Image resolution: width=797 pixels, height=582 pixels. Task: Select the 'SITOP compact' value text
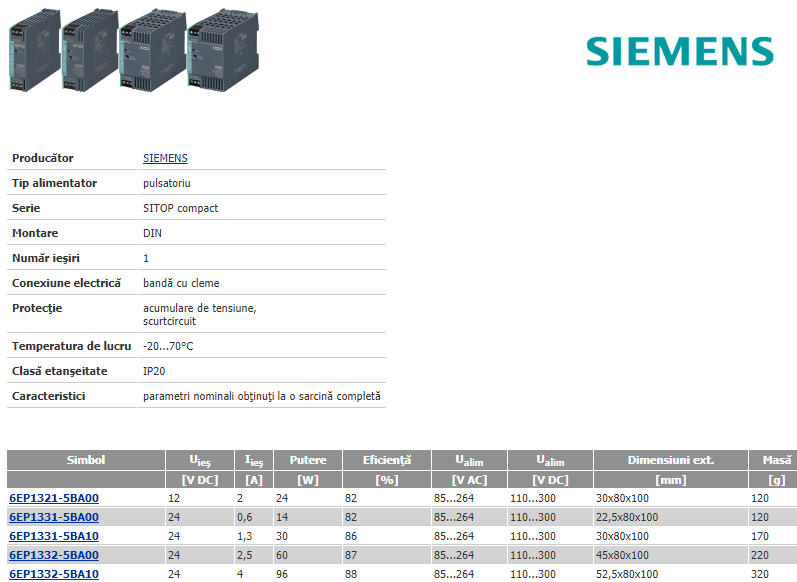point(180,208)
